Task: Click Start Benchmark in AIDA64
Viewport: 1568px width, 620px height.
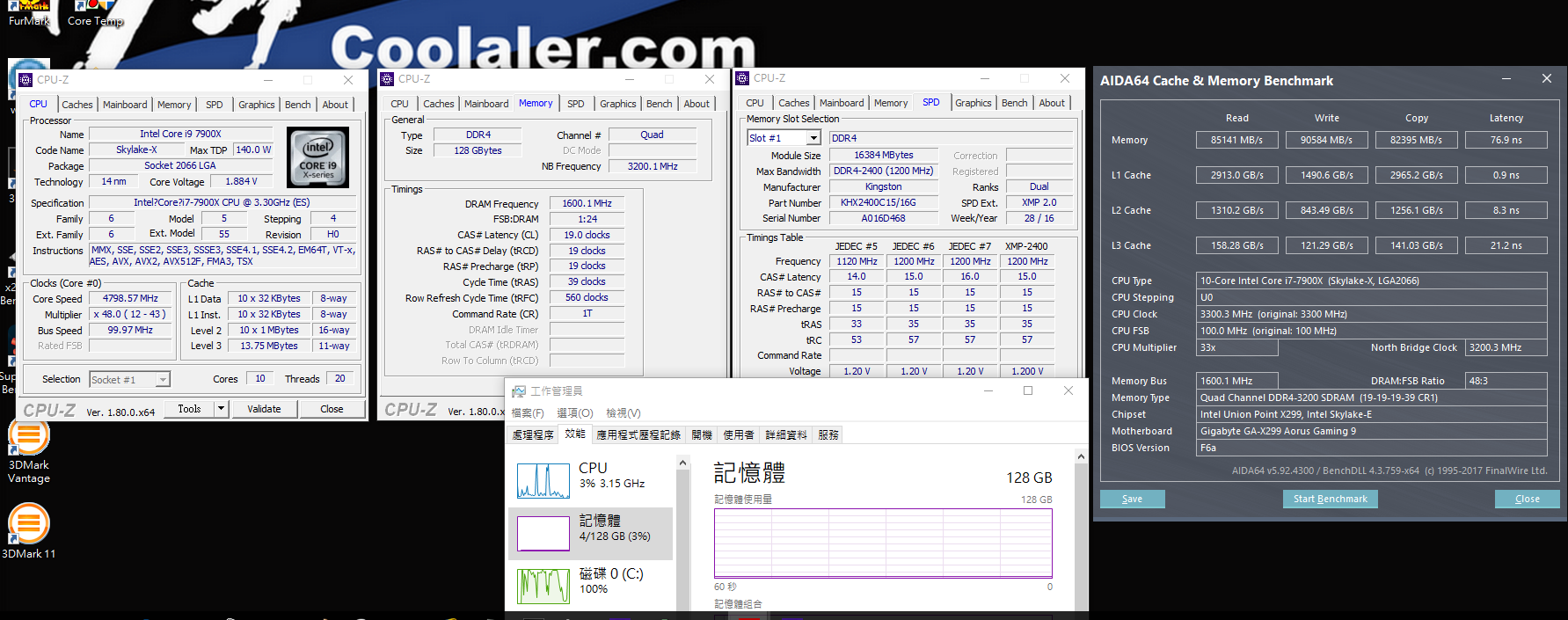Action: pyautogui.click(x=1331, y=499)
